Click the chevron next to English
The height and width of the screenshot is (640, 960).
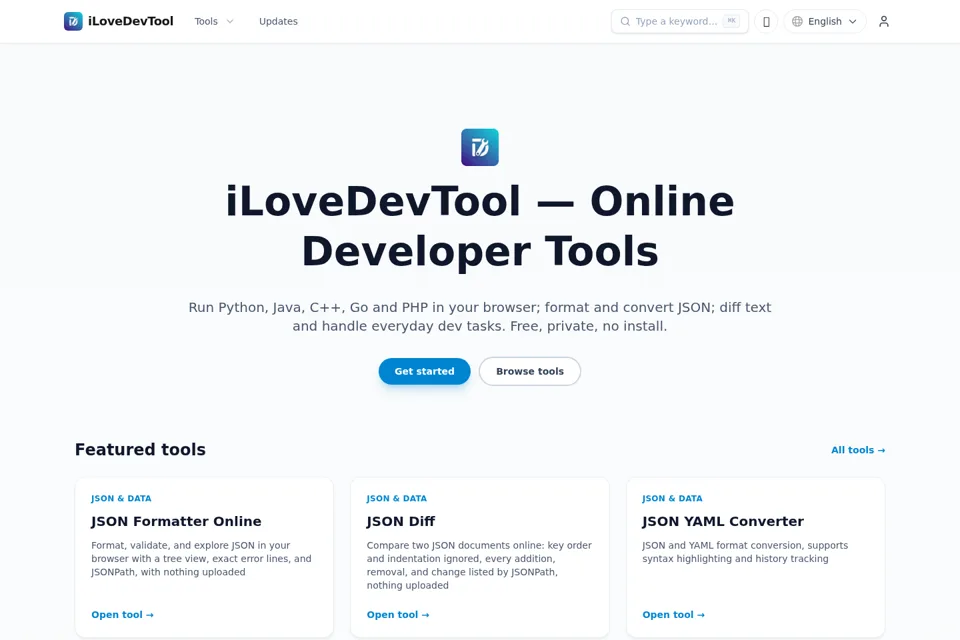pyautogui.click(x=852, y=21)
